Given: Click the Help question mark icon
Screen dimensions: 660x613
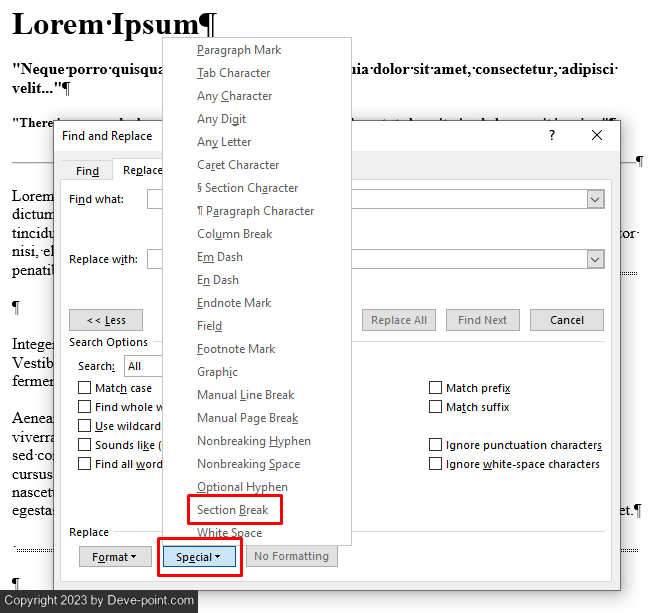Looking at the screenshot, I should [x=552, y=135].
